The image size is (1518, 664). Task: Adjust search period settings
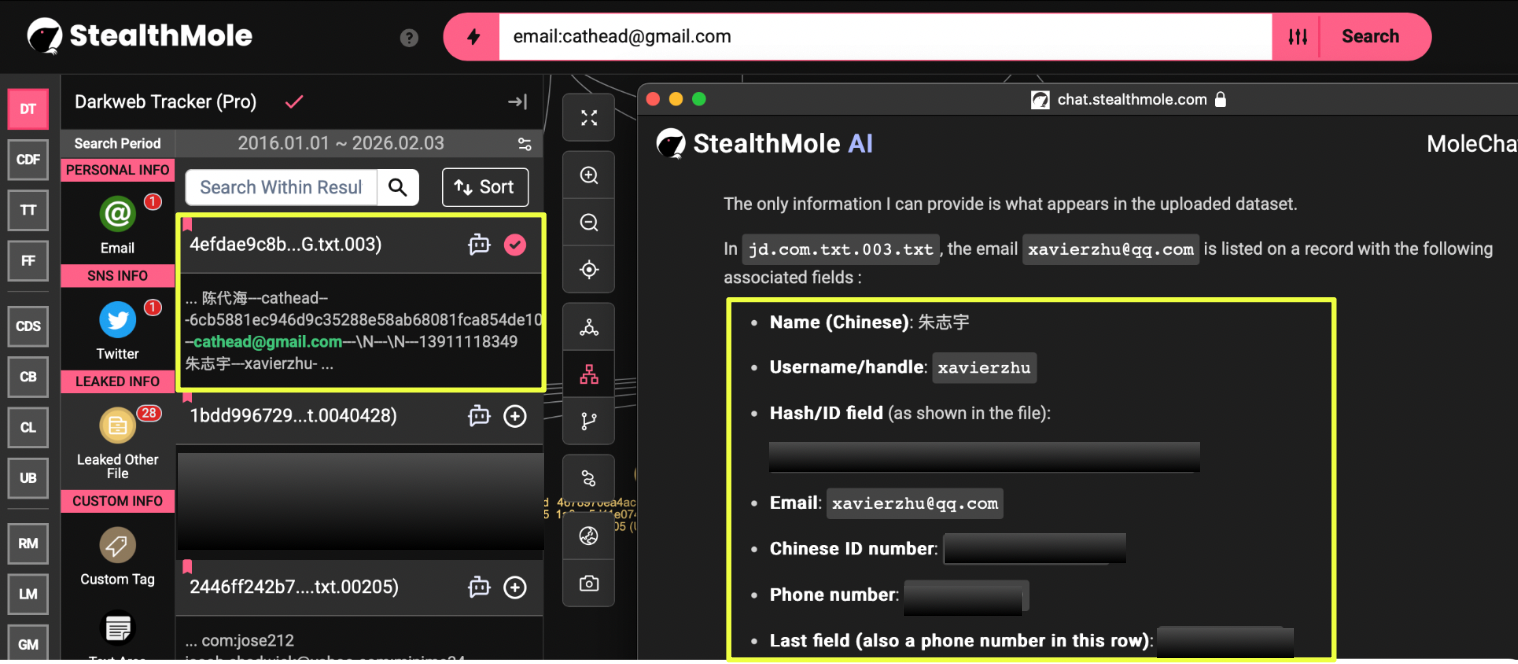click(x=524, y=144)
